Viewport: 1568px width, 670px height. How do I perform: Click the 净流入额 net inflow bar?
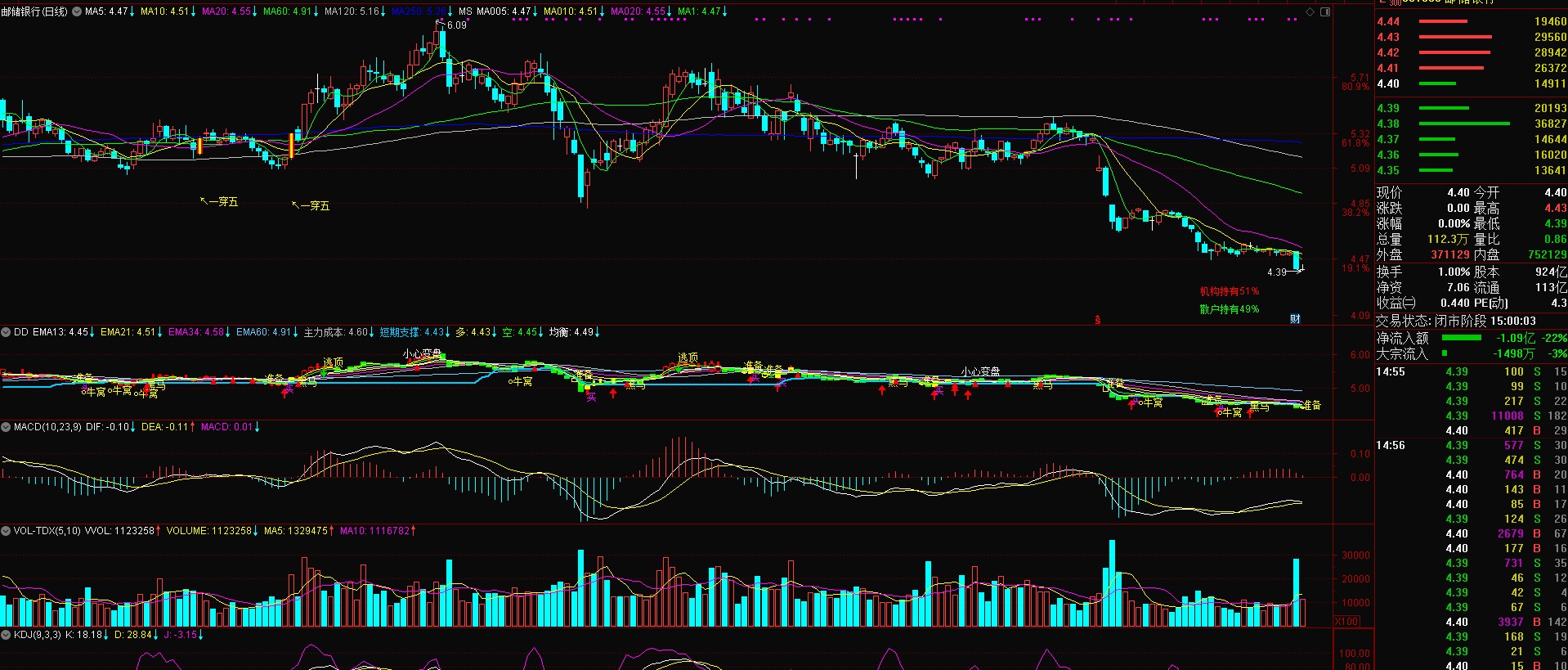click(x=1461, y=338)
